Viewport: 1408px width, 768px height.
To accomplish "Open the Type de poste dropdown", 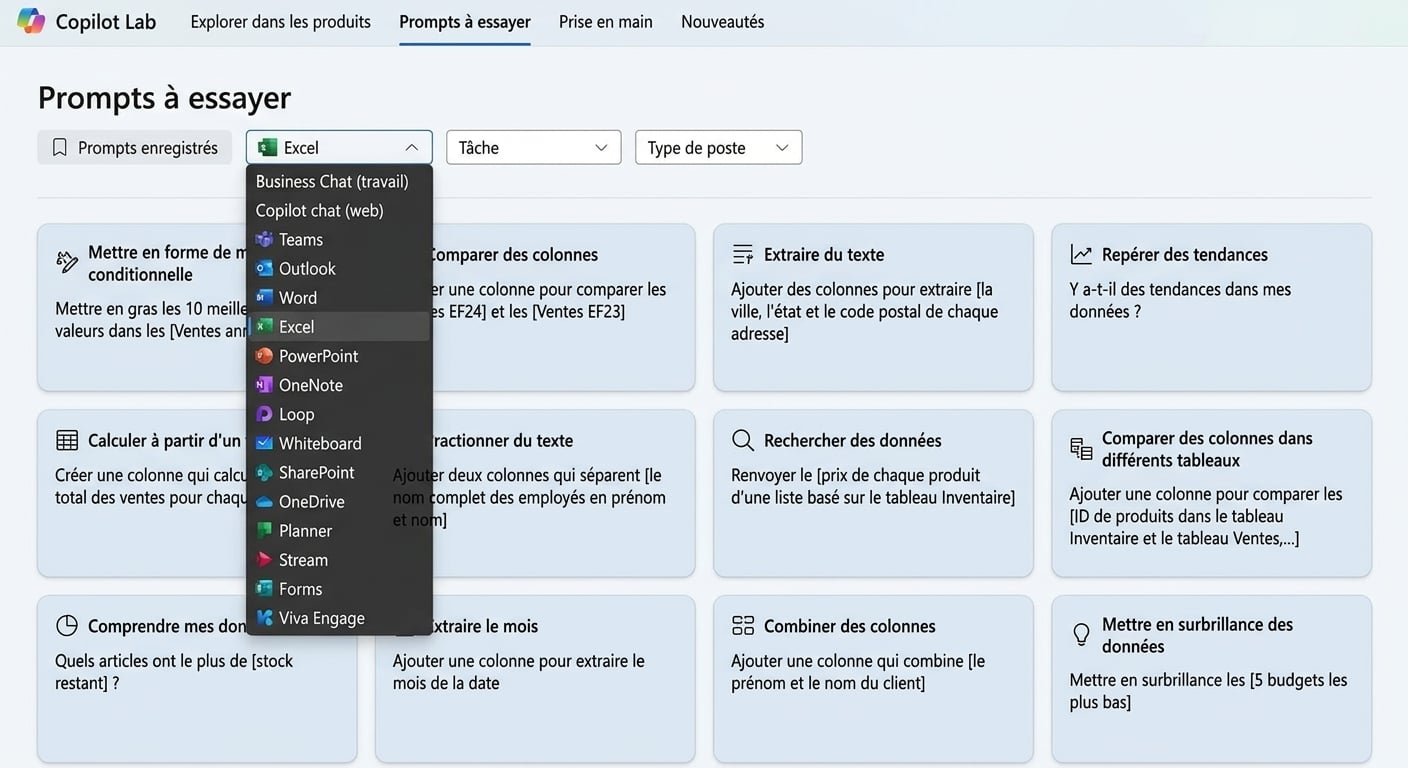I will pyautogui.click(x=718, y=147).
